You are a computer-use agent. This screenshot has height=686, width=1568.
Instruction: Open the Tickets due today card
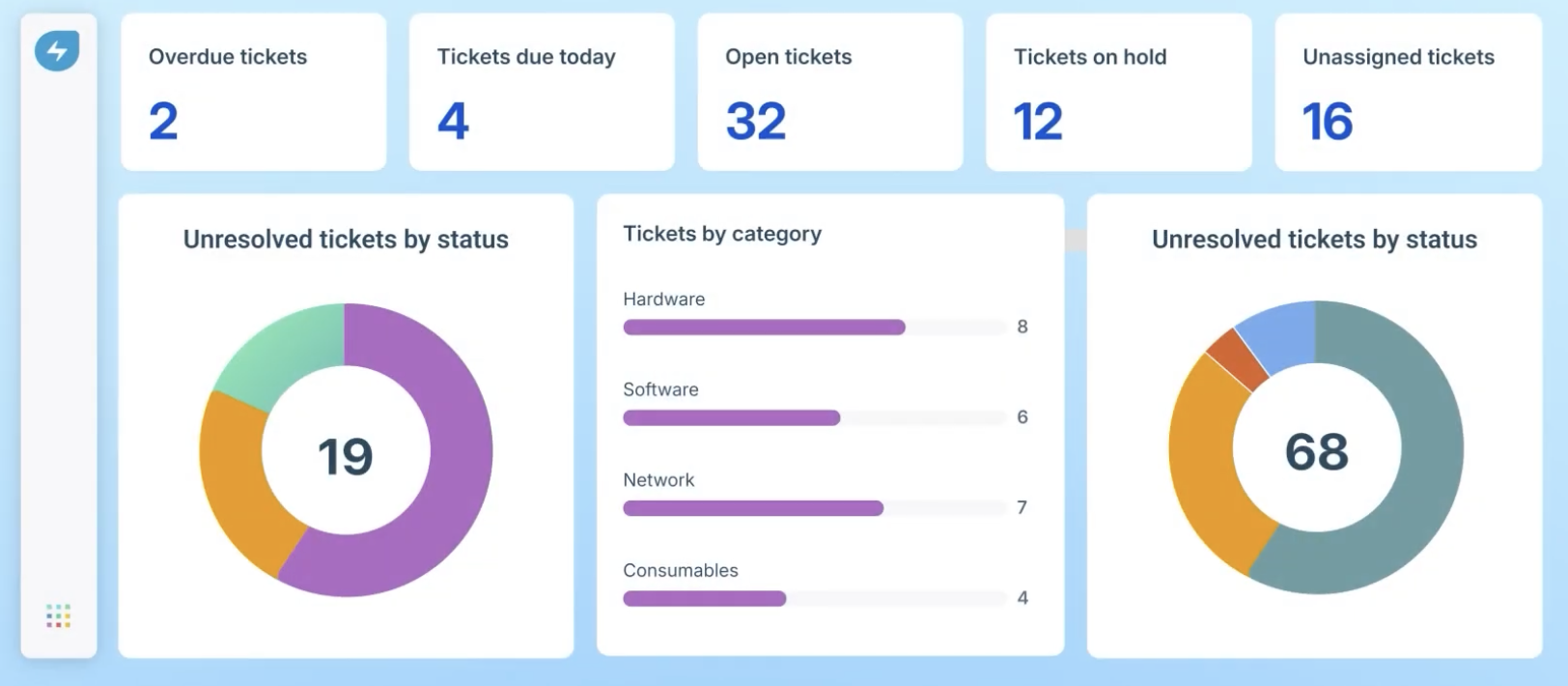[542, 92]
